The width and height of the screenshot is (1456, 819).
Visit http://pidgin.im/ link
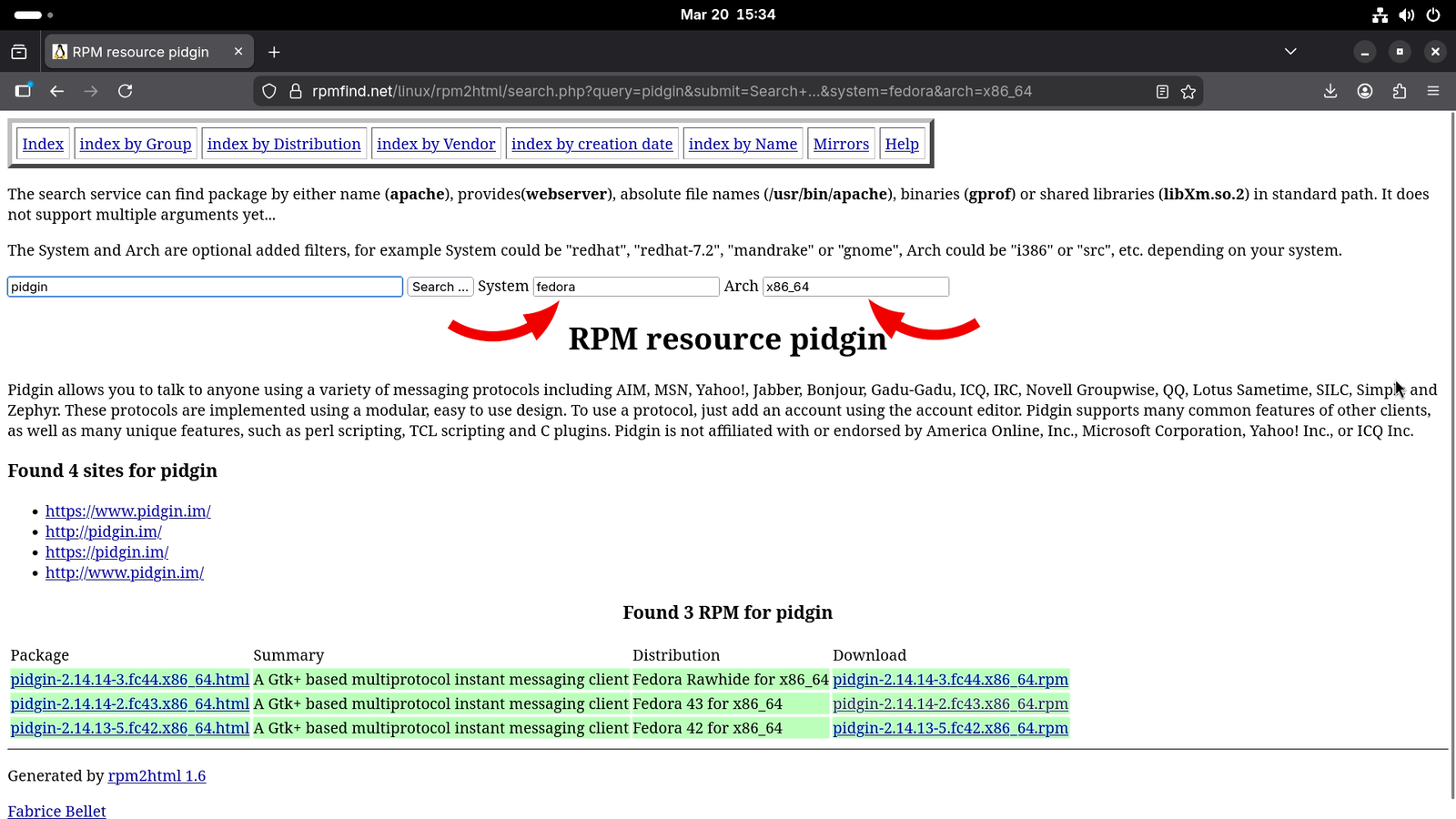click(x=104, y=531)
